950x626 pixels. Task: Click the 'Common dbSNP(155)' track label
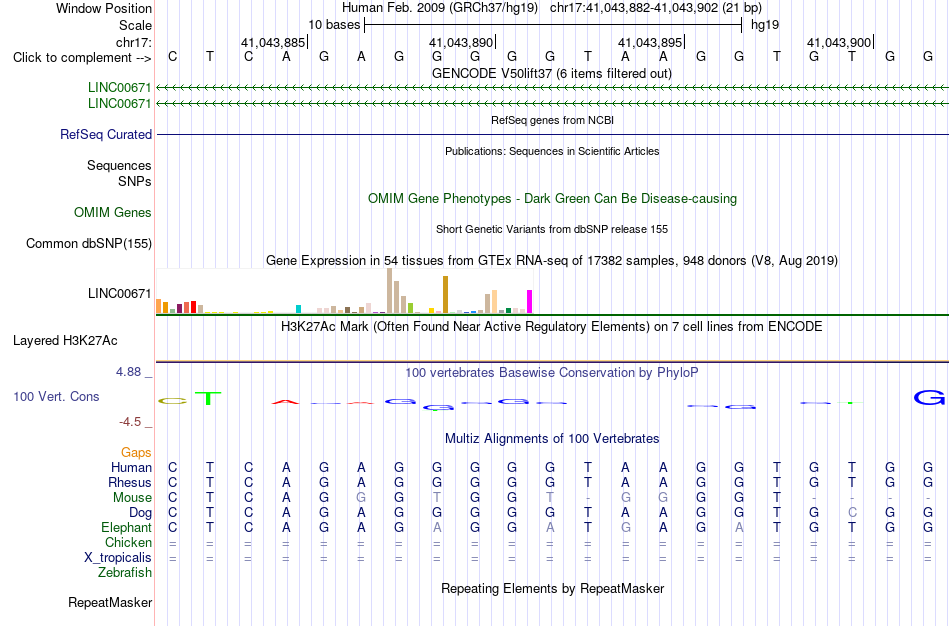89,244
